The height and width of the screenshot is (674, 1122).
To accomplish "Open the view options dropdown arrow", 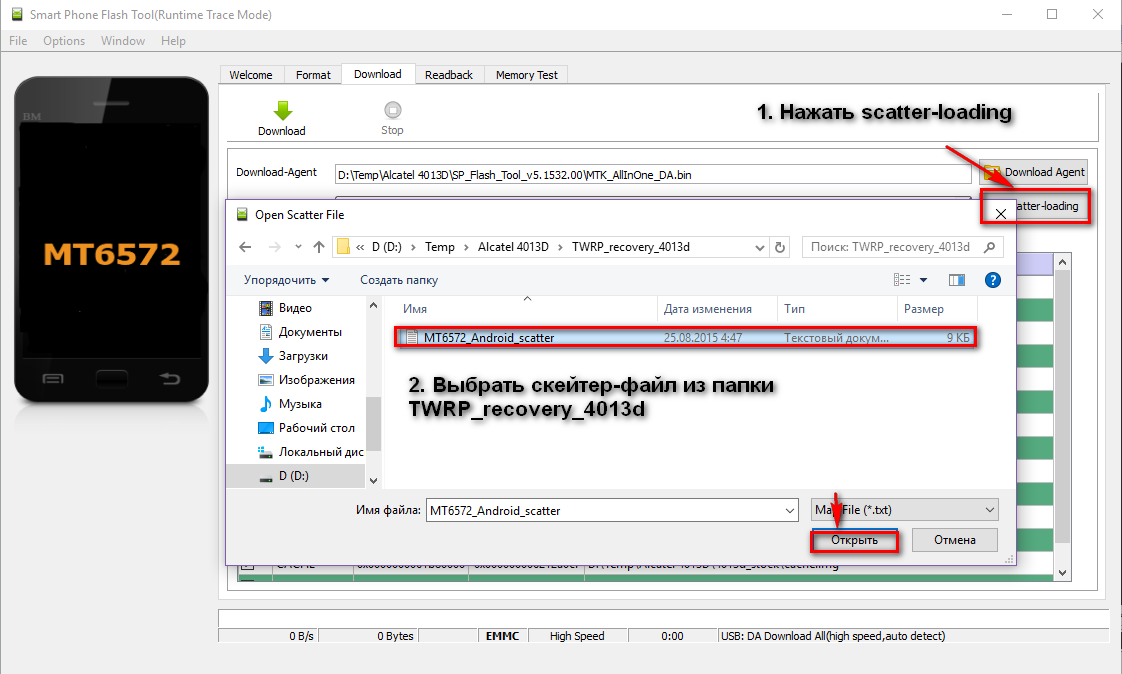I will (x=923, y=280).
